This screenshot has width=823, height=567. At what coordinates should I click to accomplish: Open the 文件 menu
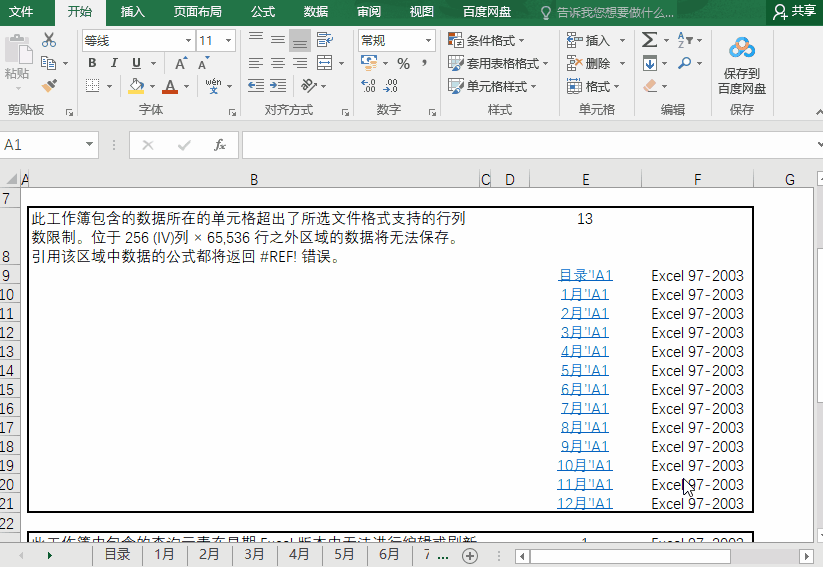tap(22, 12)
